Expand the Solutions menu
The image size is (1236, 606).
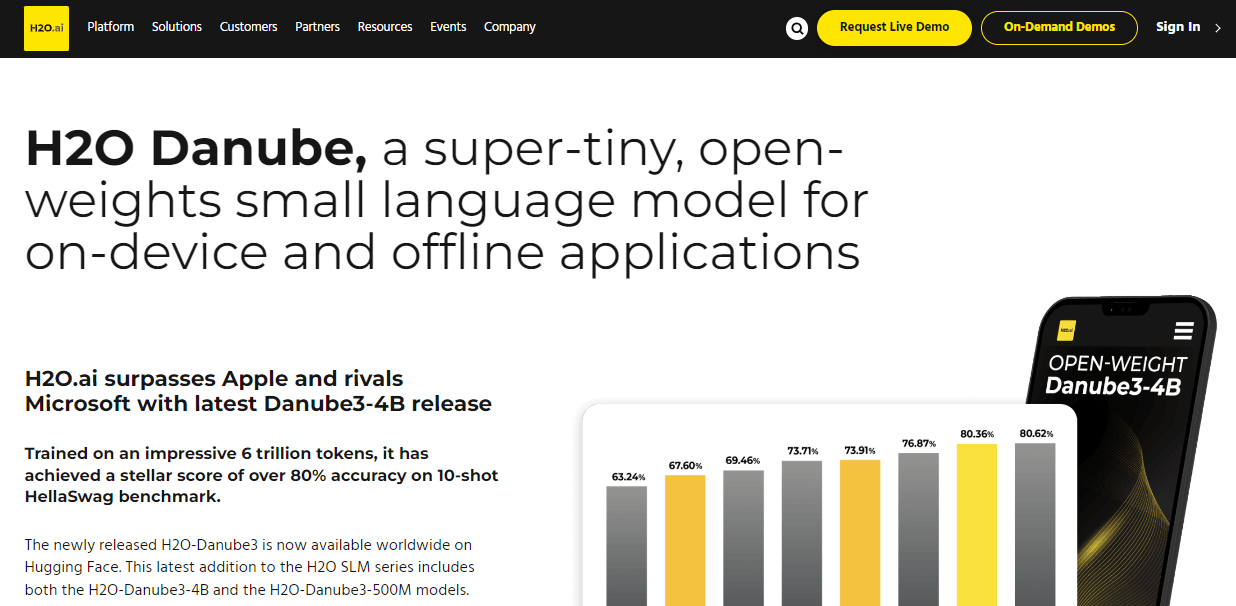(x=177, y=27)
